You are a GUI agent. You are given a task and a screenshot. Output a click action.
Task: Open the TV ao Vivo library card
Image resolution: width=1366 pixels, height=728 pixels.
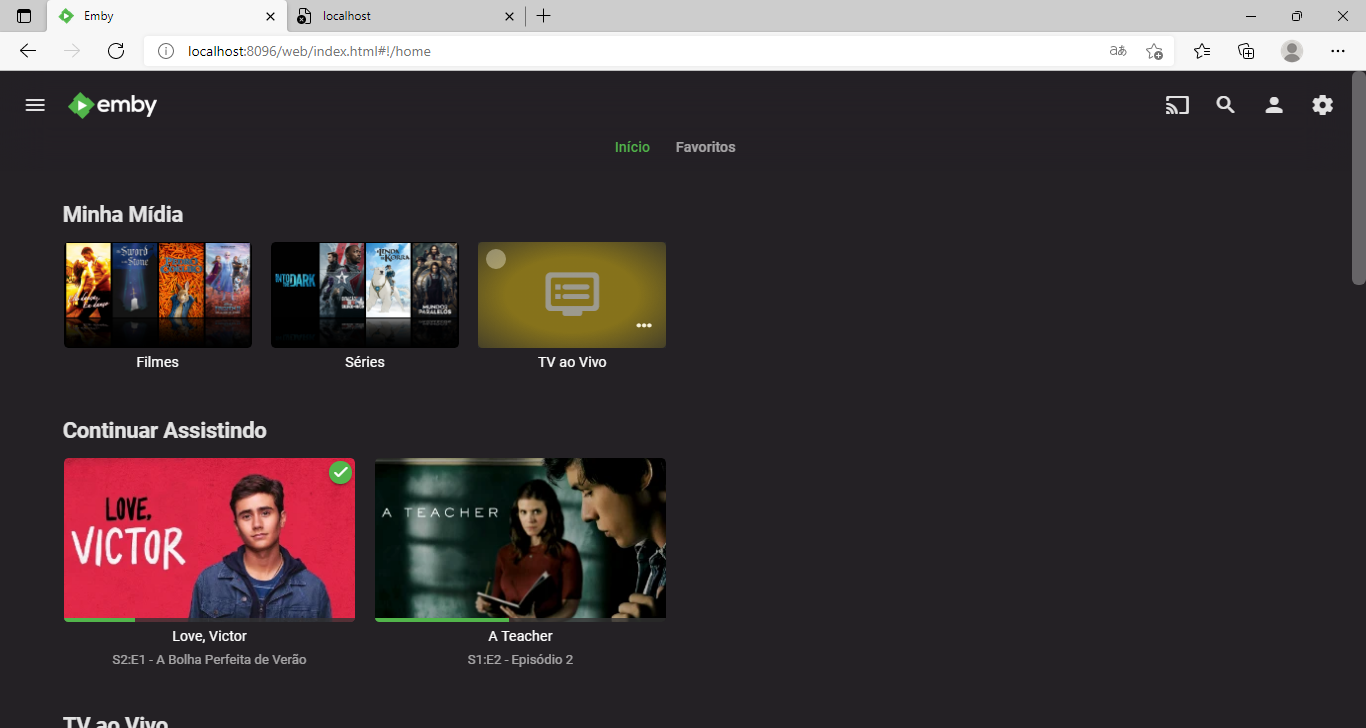click(x=572, y=295)
